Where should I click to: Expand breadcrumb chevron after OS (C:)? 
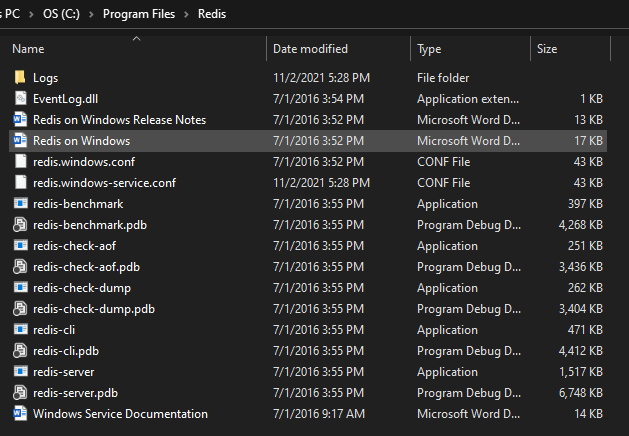[91, 14]
